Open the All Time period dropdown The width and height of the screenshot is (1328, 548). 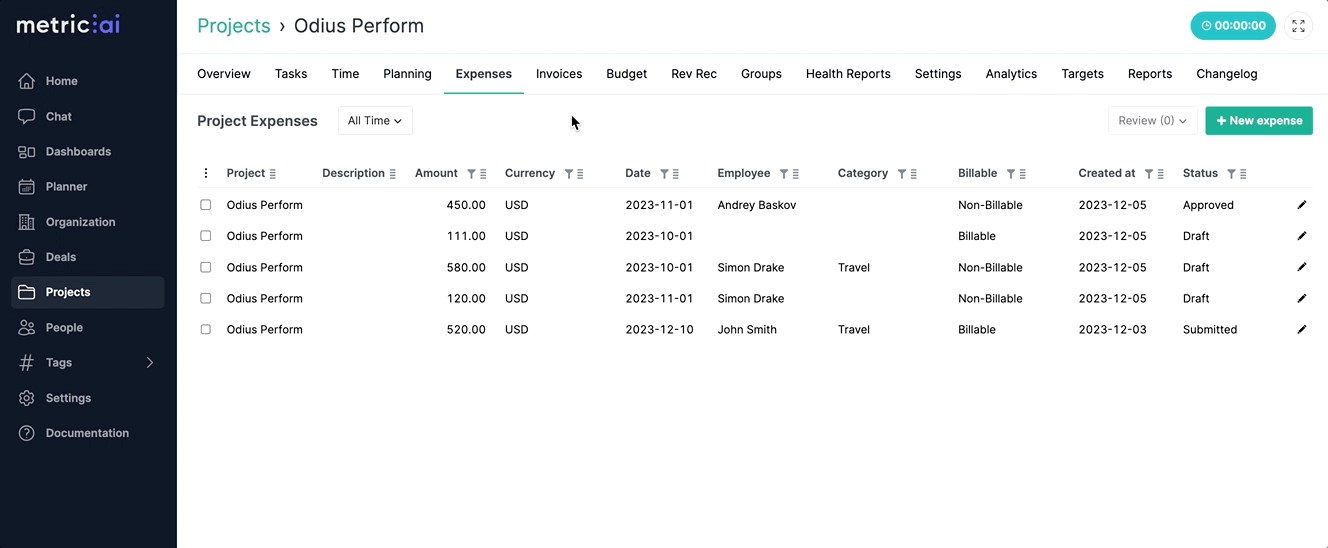pyautogui.click(x=375, y=121)
